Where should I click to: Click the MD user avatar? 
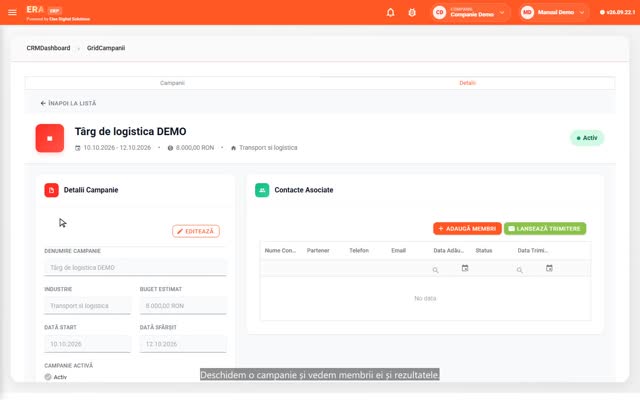click(527, 12)
